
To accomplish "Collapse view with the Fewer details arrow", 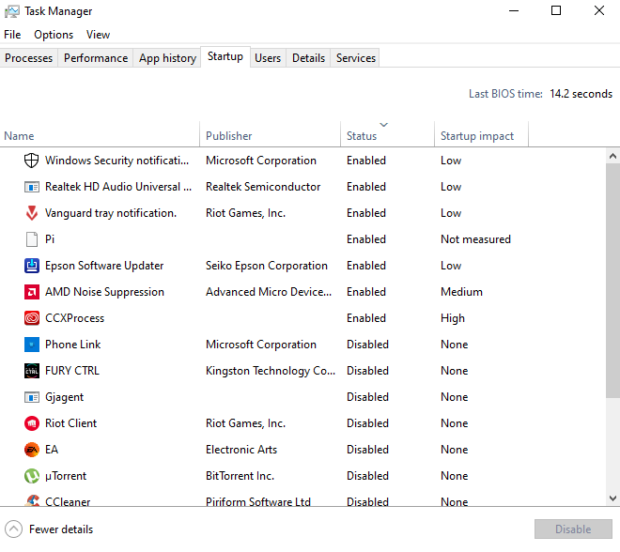I will click(13, 529).
